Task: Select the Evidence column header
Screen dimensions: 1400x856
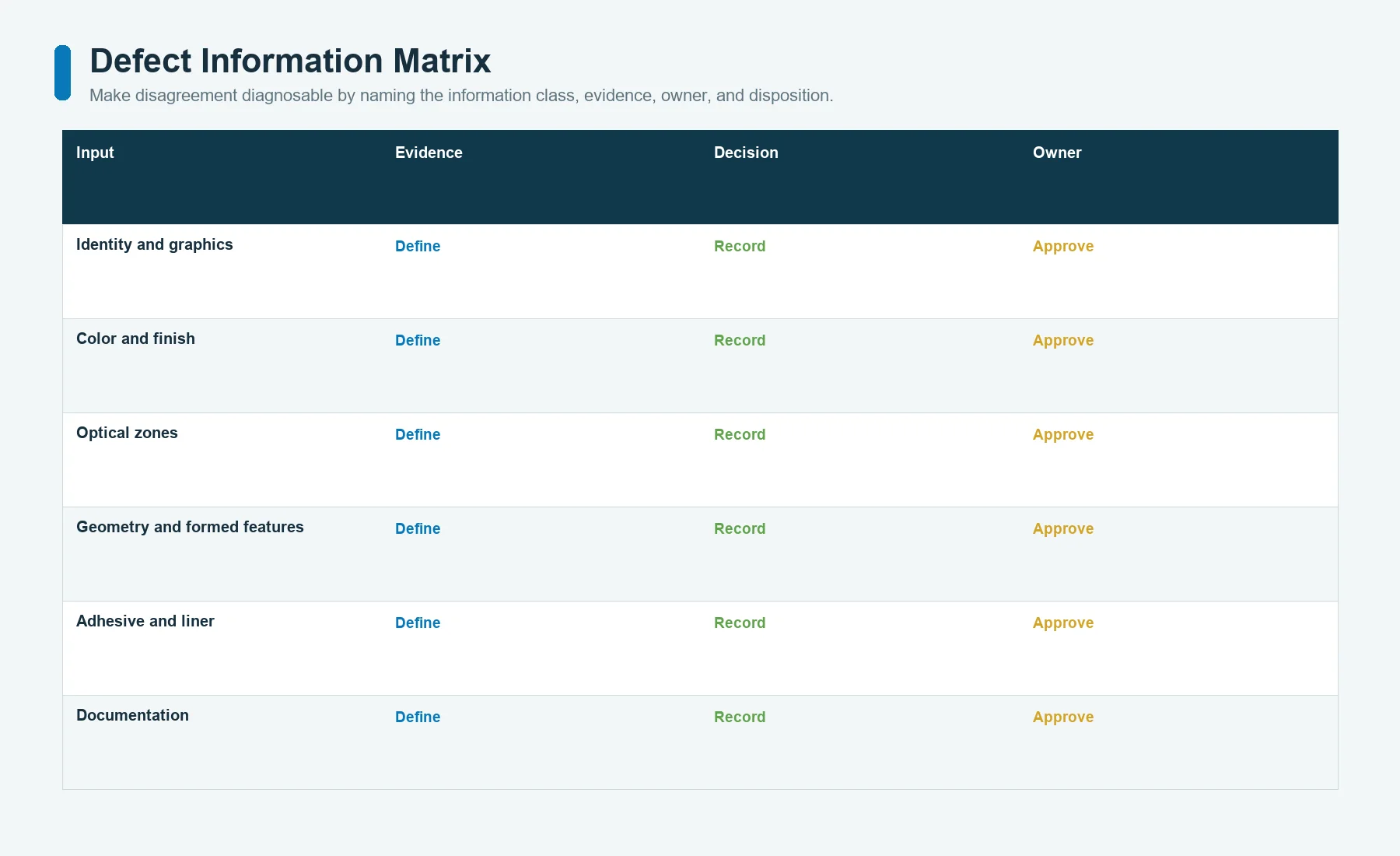Action: click(x=429, y=153)
